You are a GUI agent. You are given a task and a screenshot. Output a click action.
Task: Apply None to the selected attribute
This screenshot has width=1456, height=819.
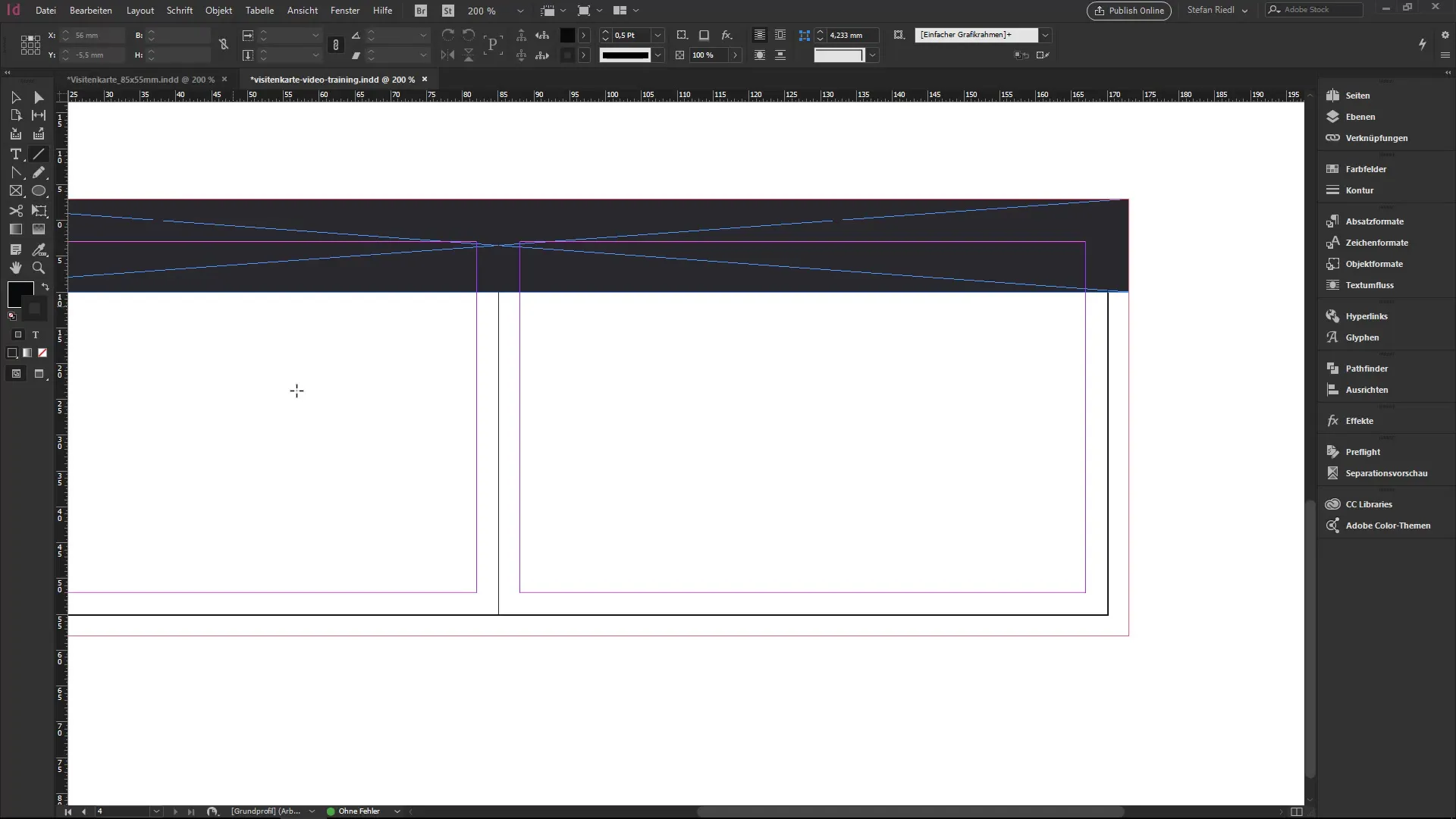pyautogui.click(x=42, y=353)
